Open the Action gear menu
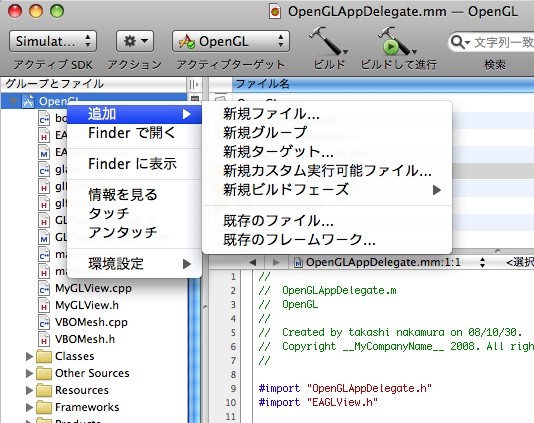This screenshot has width=534, height=423. [x=135, y=41]
